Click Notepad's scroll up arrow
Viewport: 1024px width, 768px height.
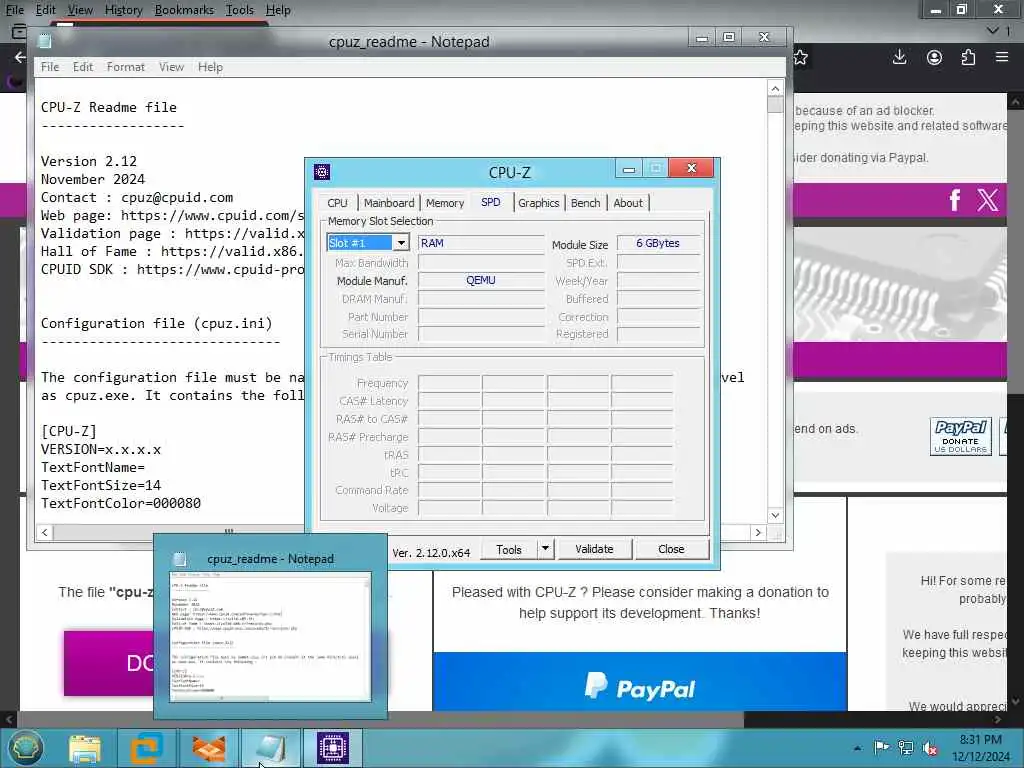[x=775, y=89]
